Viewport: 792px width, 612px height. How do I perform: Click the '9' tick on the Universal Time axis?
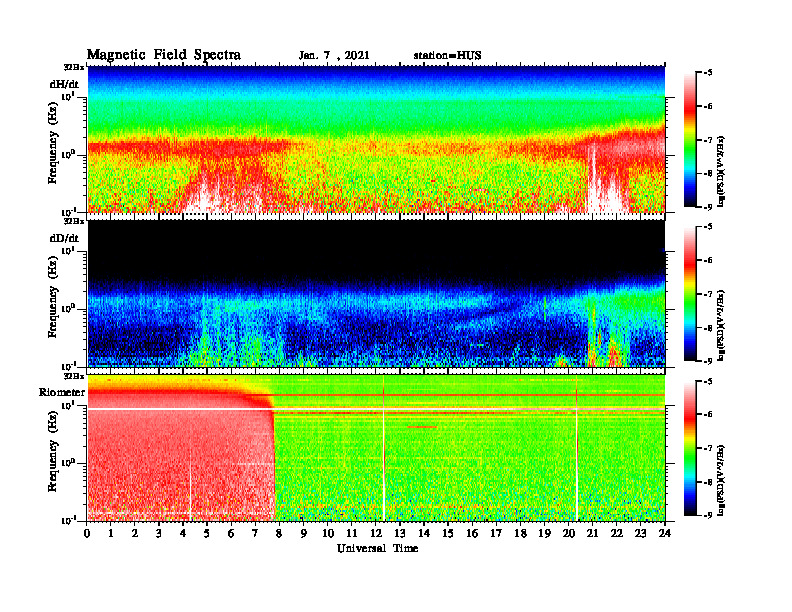tap(304, 533)
